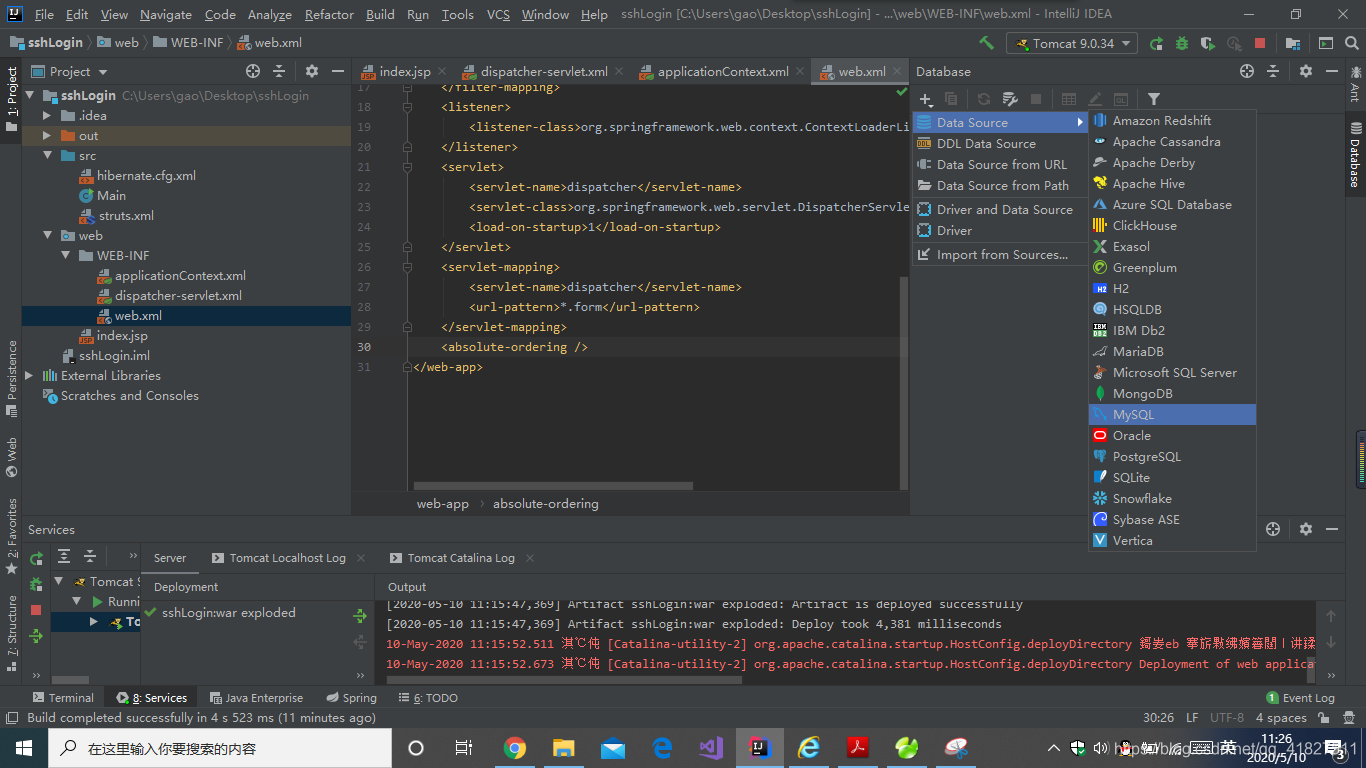This screenshot has width=1366, height=768.
Task: Open Java Enterprise tool window button
Action: click(255, 698)
